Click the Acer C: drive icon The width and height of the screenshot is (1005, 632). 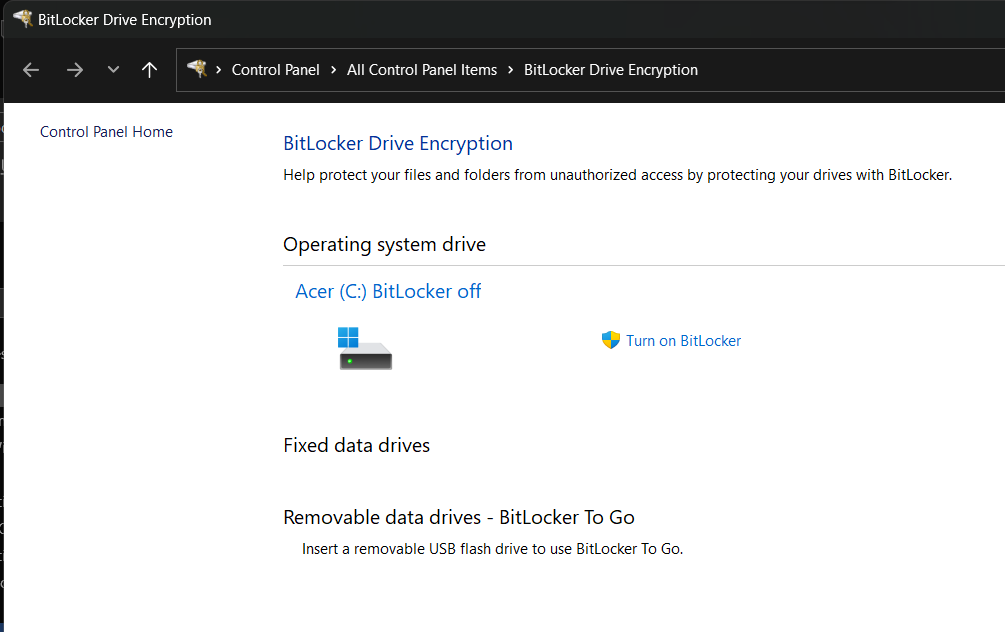(x=365, y=348)
